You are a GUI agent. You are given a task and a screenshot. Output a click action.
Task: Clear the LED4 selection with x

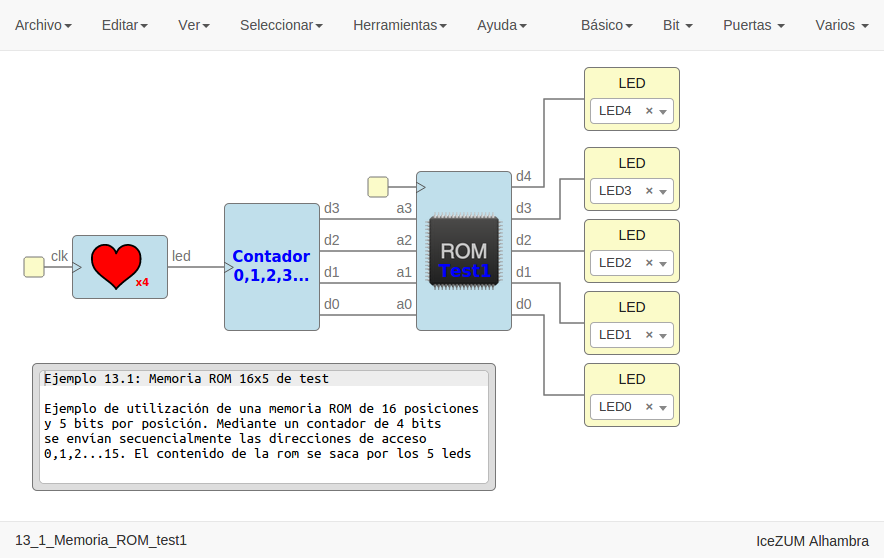[649, 111]
